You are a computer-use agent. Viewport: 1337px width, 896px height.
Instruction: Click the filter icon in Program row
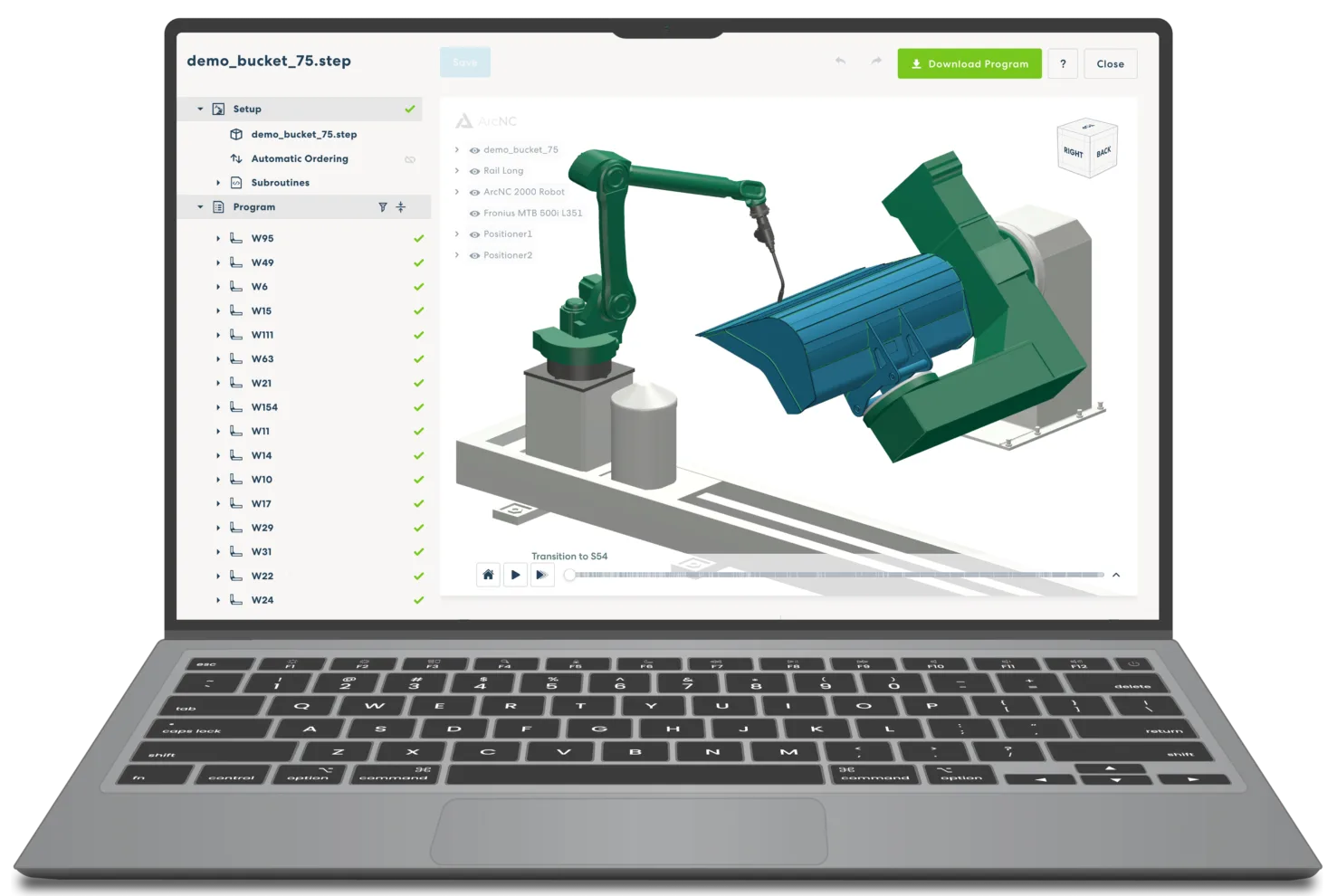click(x=382, y=207)
